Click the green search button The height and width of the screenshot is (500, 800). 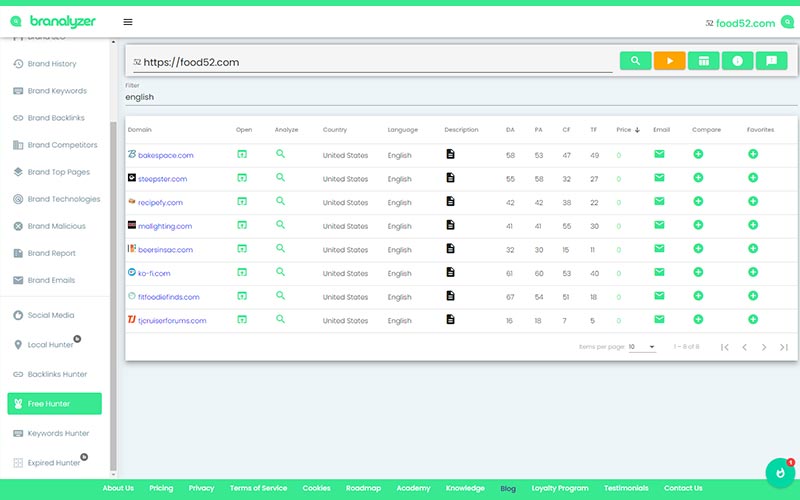pos(635,61)
